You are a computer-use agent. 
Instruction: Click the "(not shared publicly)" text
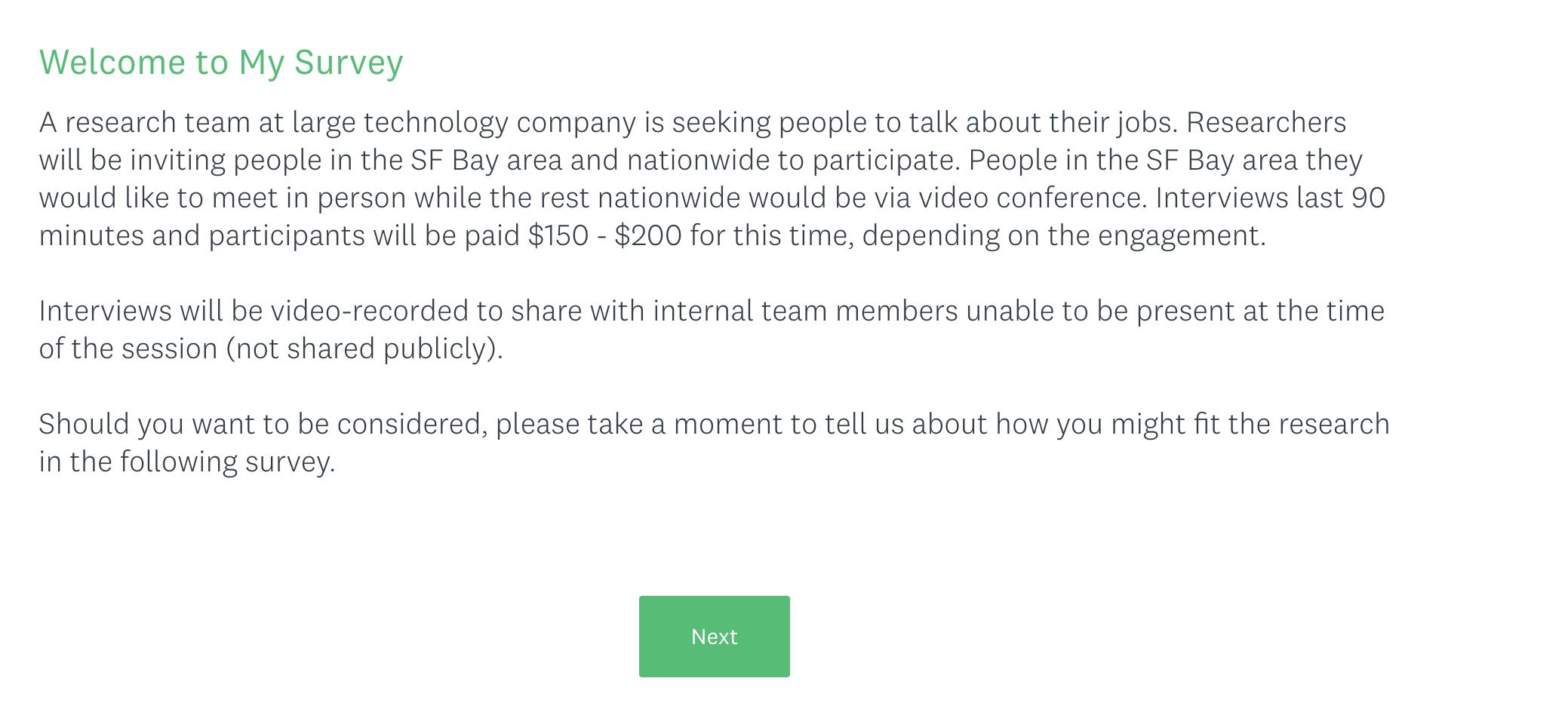(x=364, y=348)
